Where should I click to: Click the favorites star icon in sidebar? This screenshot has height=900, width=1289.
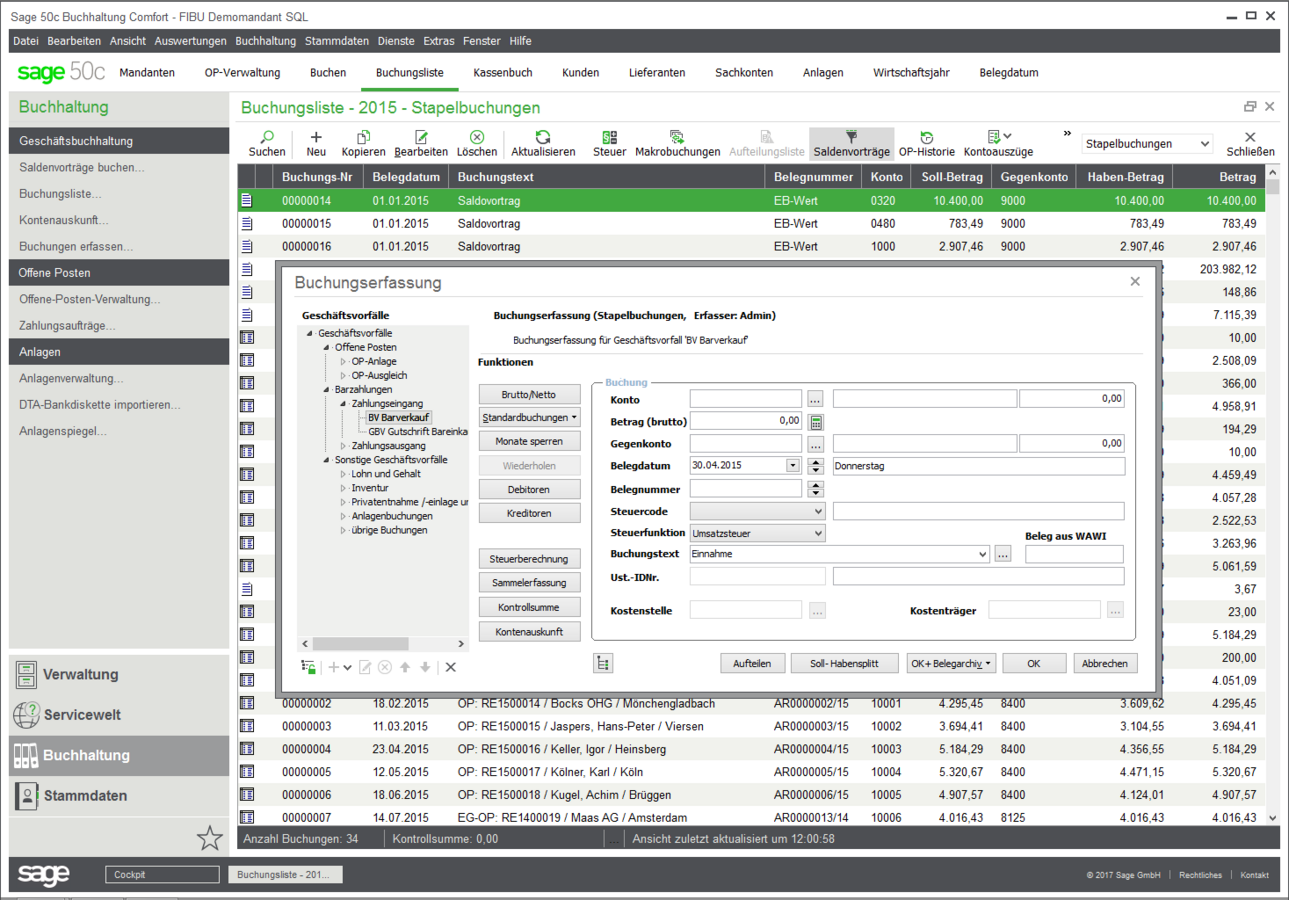coord(209,838)
